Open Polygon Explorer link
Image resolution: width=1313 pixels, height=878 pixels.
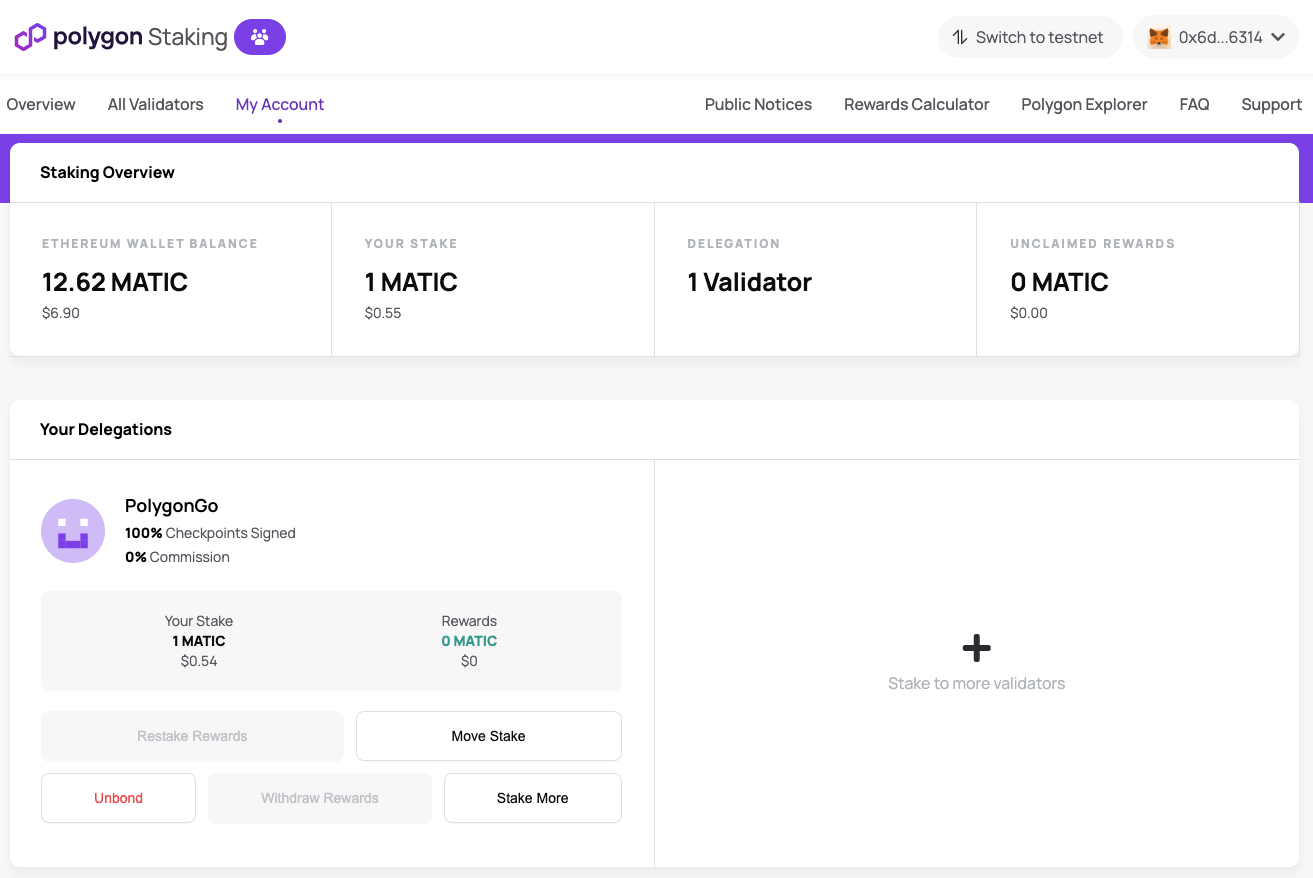tap(1084, 104)
